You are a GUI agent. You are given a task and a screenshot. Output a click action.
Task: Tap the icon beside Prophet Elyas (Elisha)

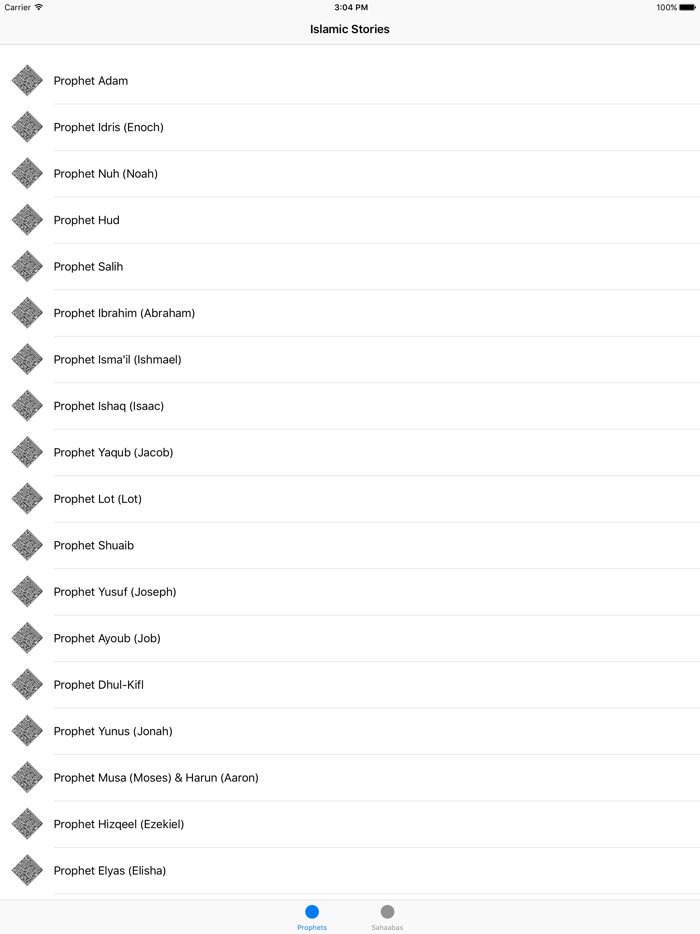(x=27, y=871)
